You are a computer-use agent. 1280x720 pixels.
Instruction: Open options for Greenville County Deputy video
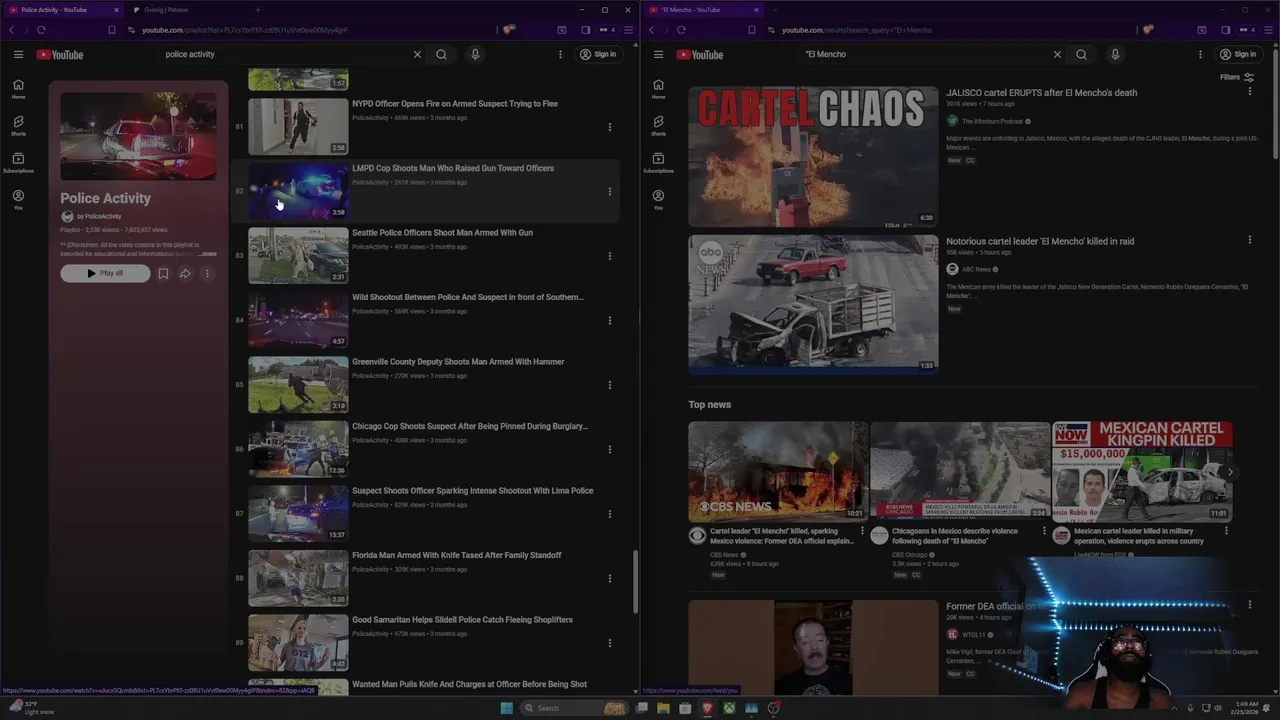[609, 385]
